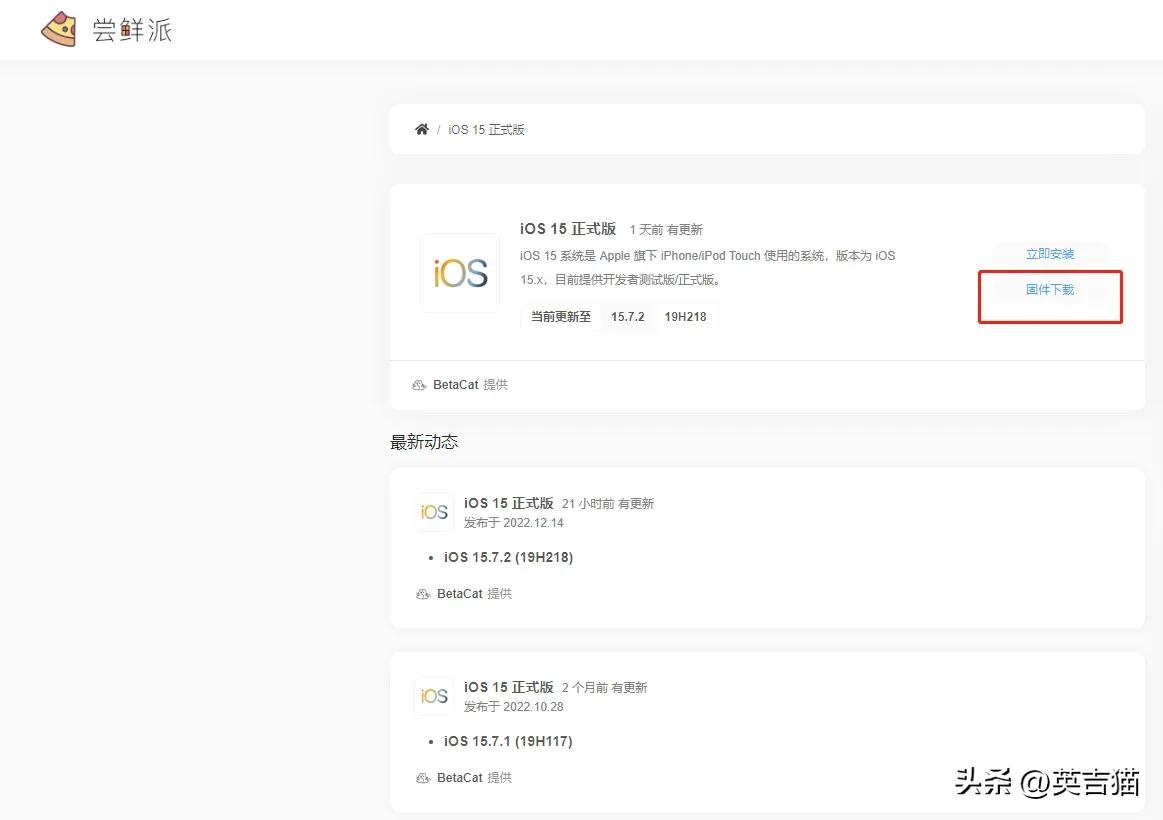The image size is (1163, 820).
Task: Open the iOS 15.7.1 (19H117) list entry
Action: click(508, 741)
